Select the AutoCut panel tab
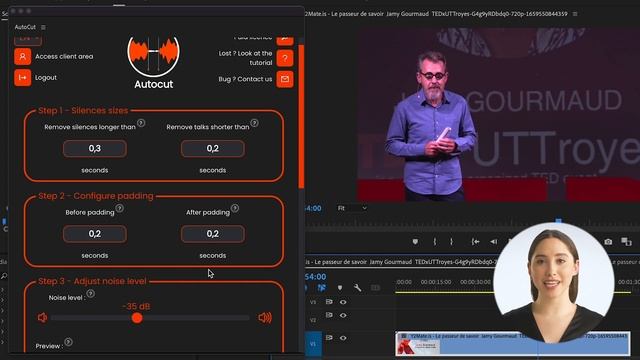Screen dimensions: 640x360 pos(25,27)
